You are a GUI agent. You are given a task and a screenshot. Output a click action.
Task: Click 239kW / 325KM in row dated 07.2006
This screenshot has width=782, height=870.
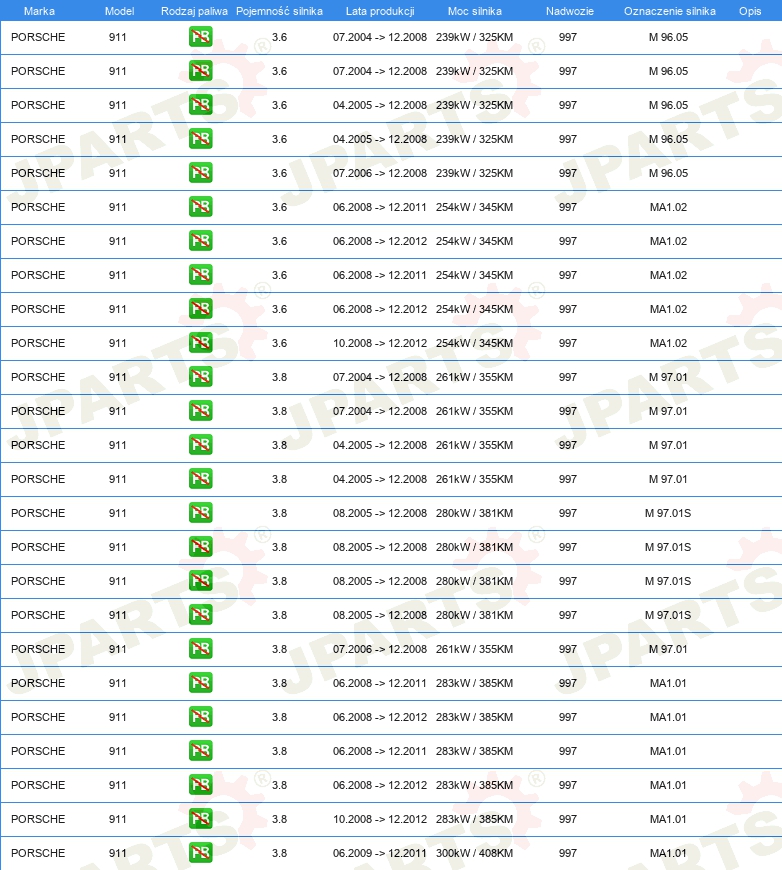point(474,173)
